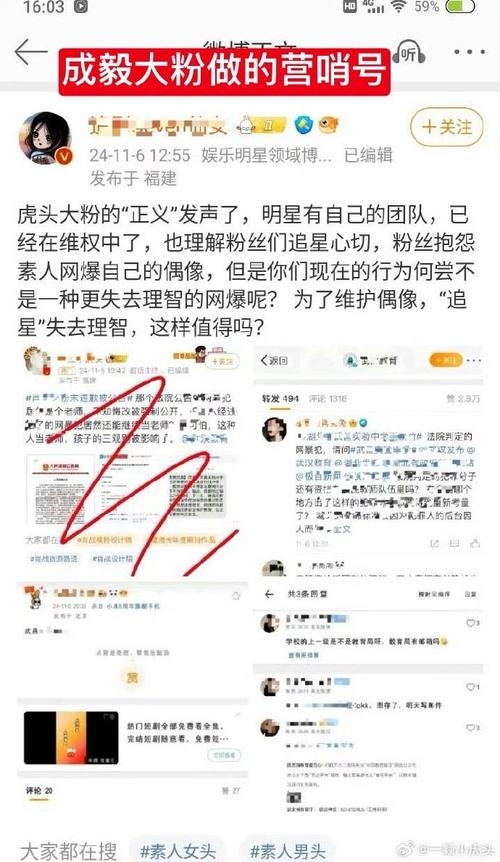Follow the author with +关注 button
500x862 pixels.
pyautogui.click(x=447, y=127)
